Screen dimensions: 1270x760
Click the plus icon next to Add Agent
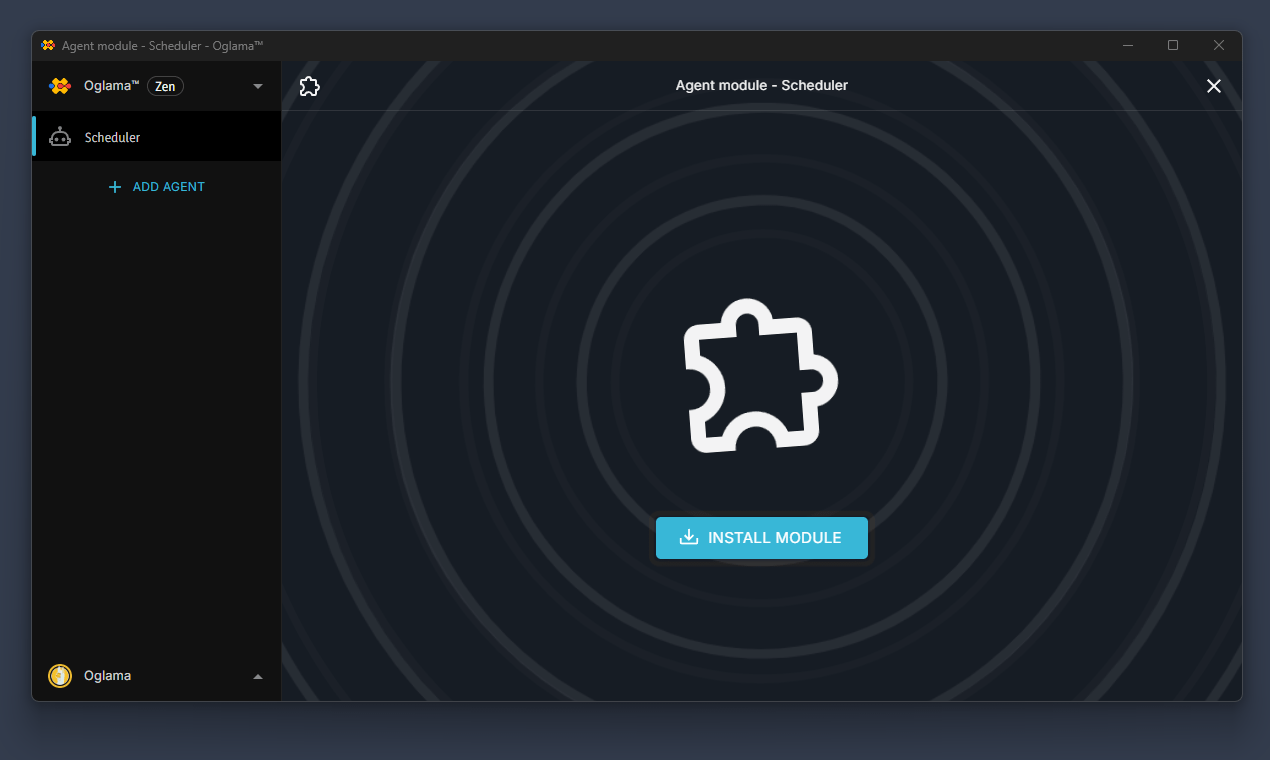pyautogui.click(x=114, y=187)
